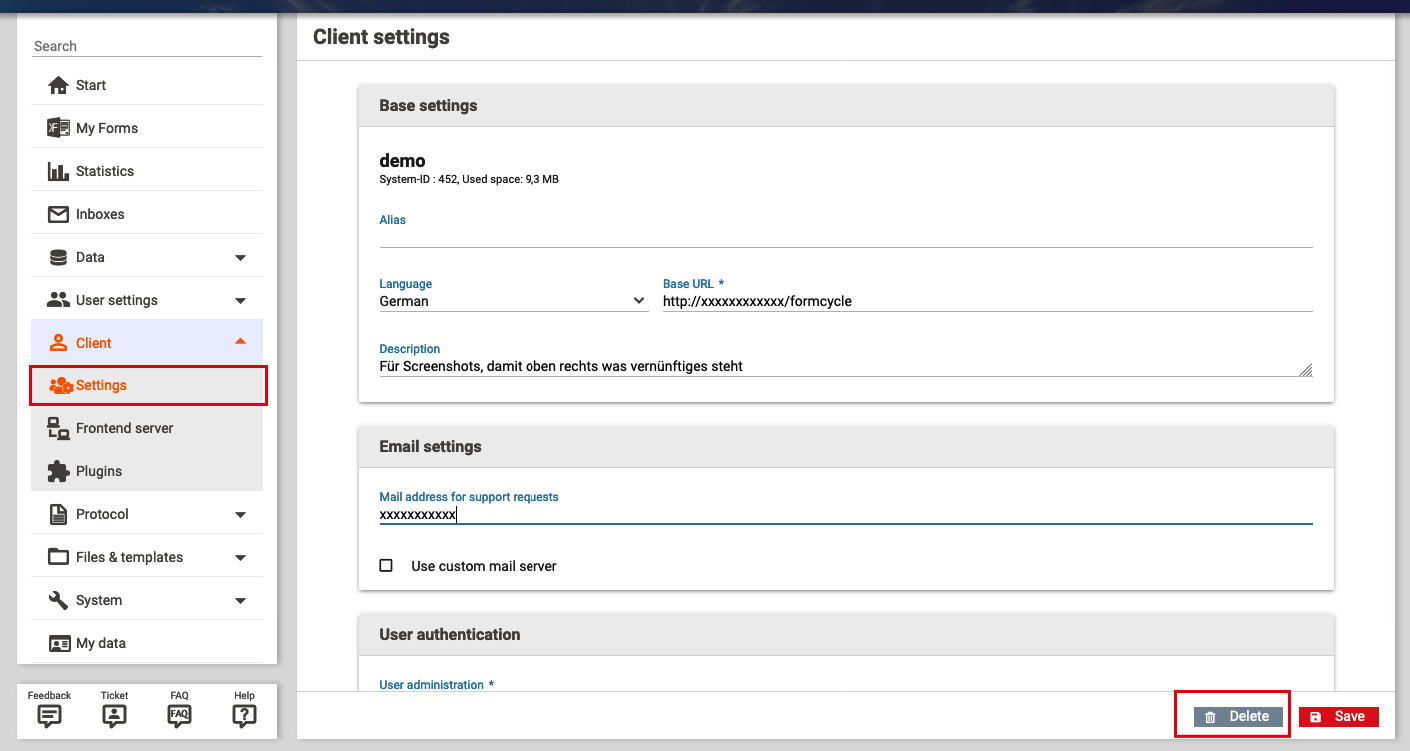Click the Feedback speech bubble icon
The image size is (1410, 751).
point(49,715)
